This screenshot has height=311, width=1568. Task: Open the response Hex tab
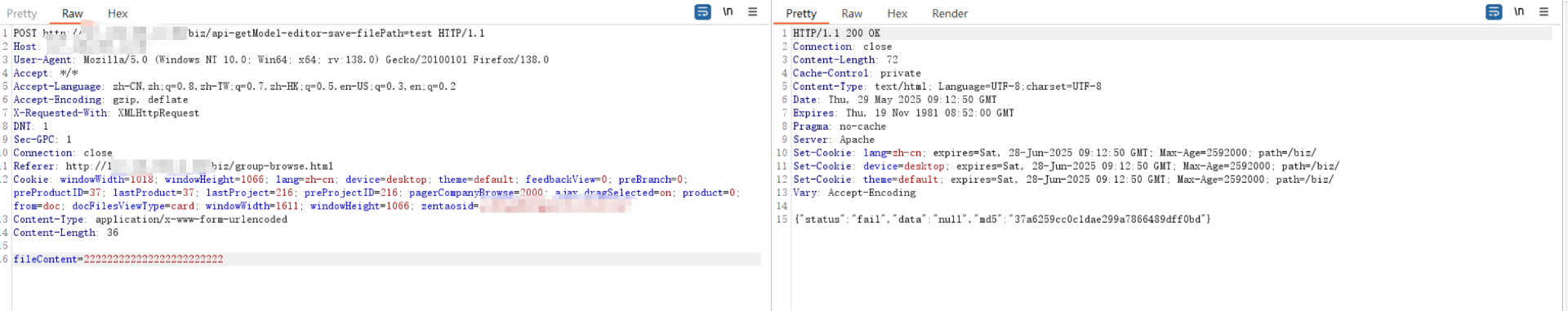tap(898, 14)
